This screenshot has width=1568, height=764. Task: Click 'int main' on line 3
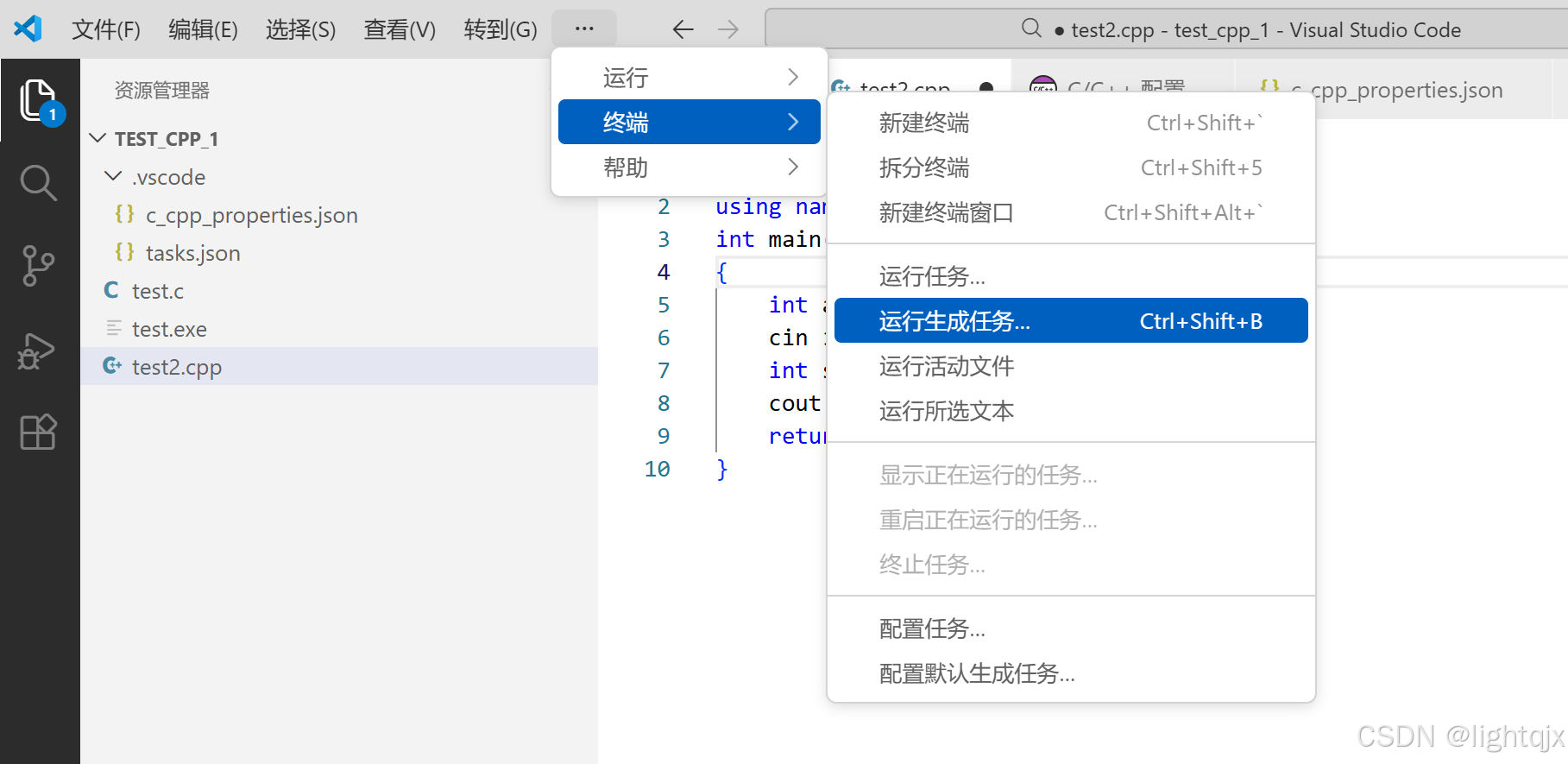tap(768, 239)
